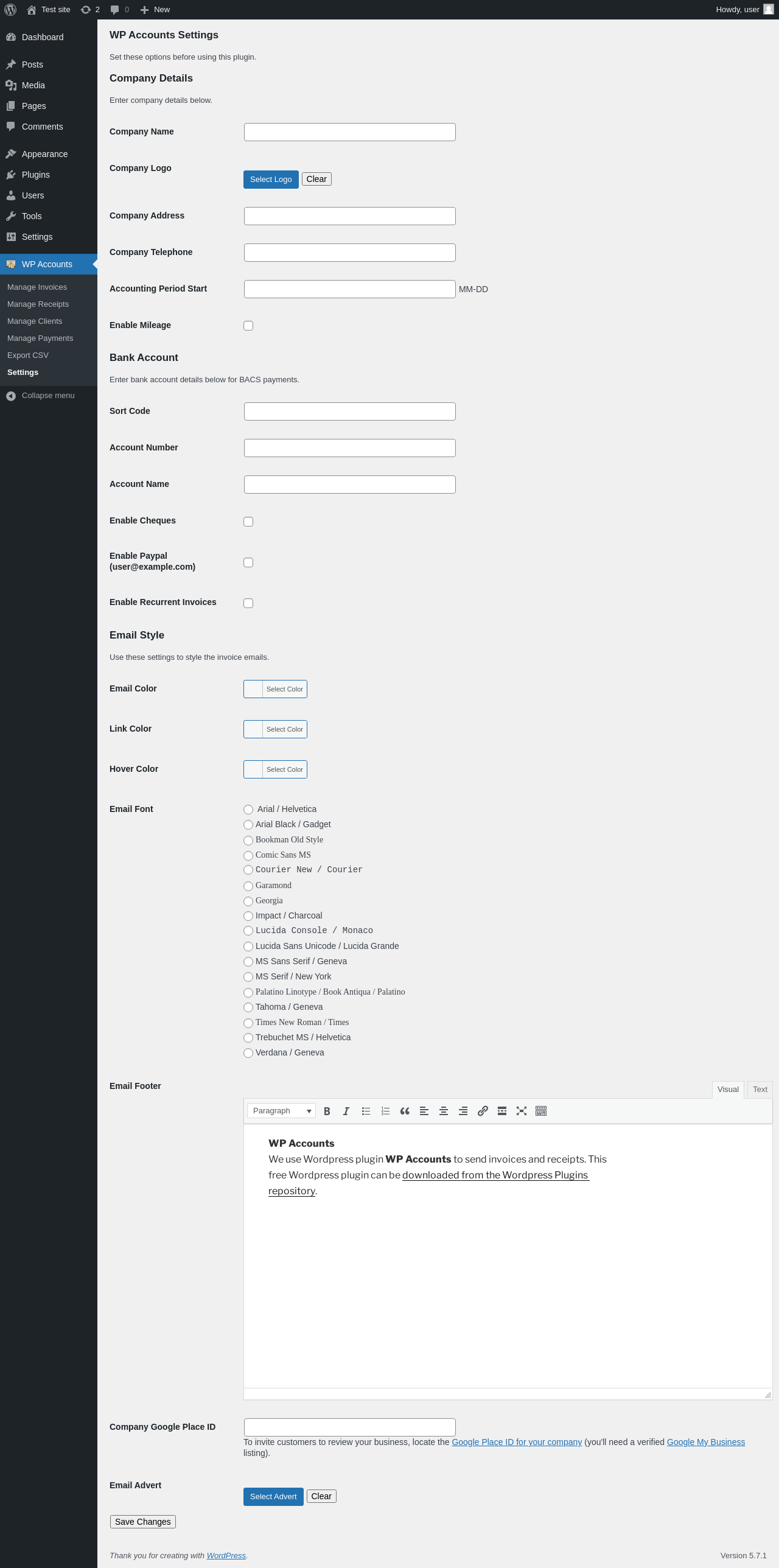Open the Test site home icon
This screenshot has width=779, height=1568.
32,10
